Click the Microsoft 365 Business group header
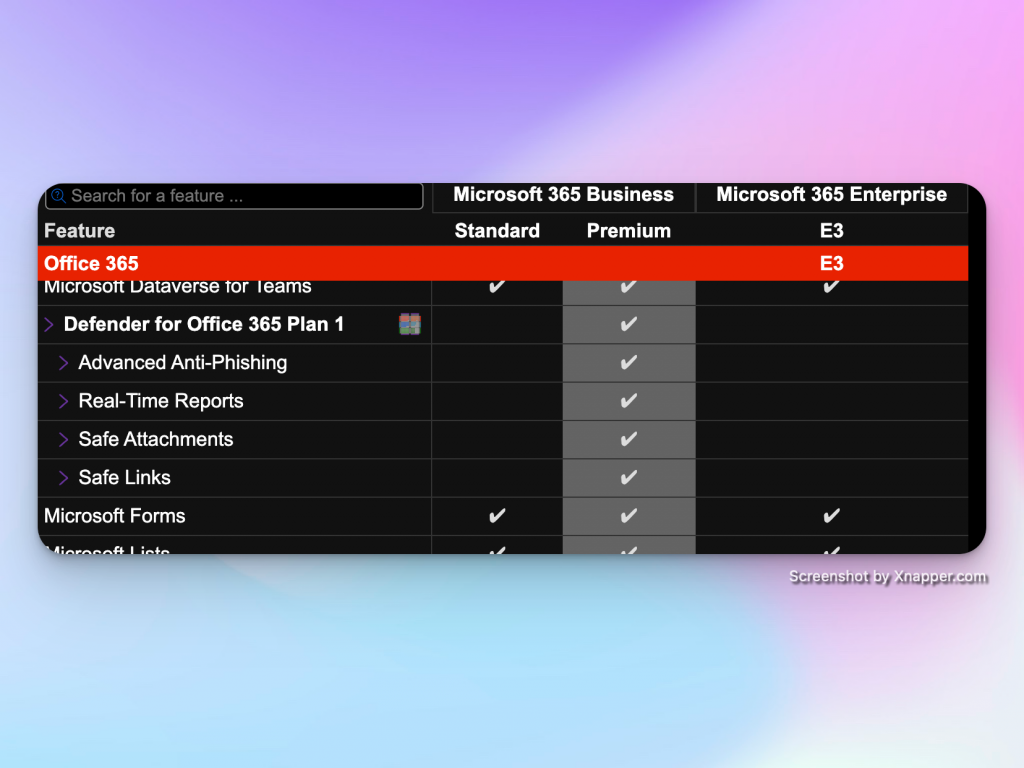 pyautogui.click(x=563, y=195)
